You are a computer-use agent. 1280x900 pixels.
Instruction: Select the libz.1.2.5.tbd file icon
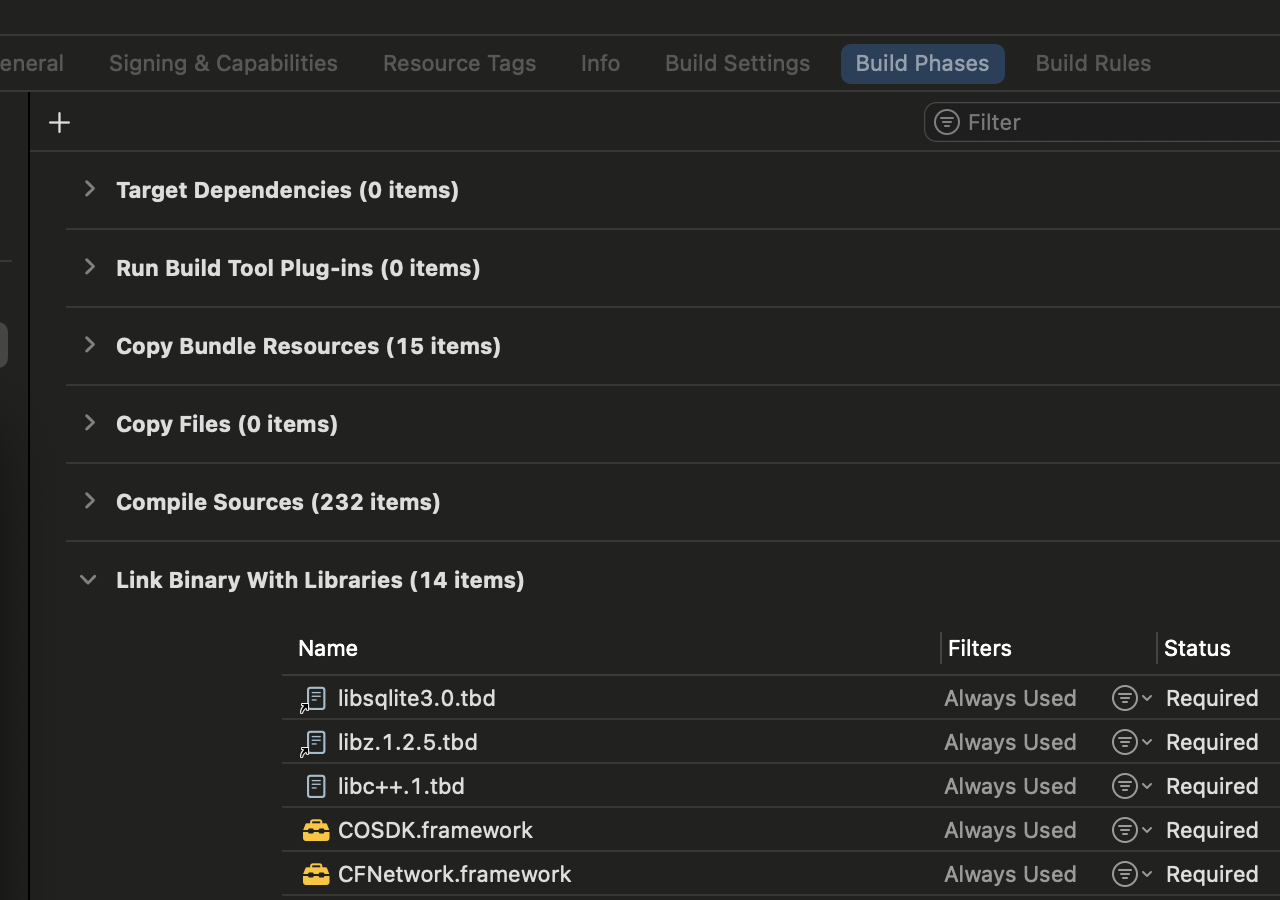pyautogui.click(x=315, y=742)
